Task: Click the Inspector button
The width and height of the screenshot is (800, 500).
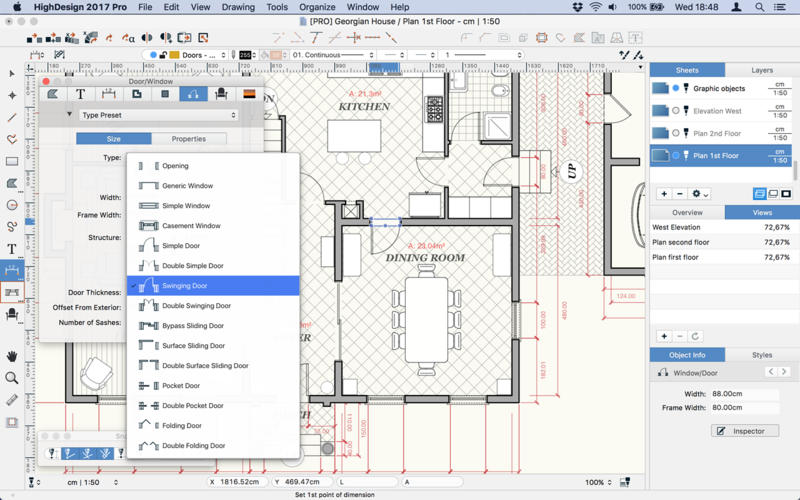Action: coord(744,431)
